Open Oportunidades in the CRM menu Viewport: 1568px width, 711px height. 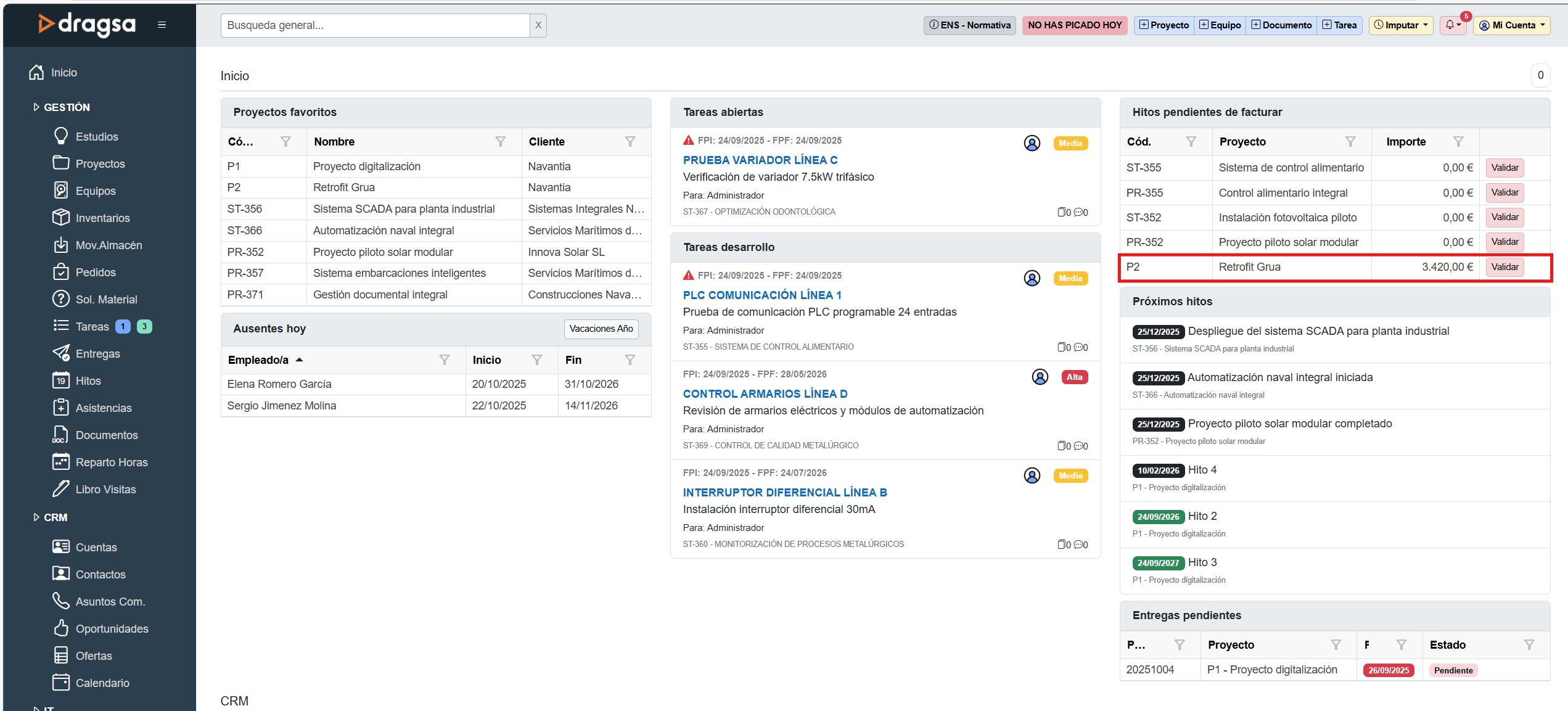click(x=112, y=628)
